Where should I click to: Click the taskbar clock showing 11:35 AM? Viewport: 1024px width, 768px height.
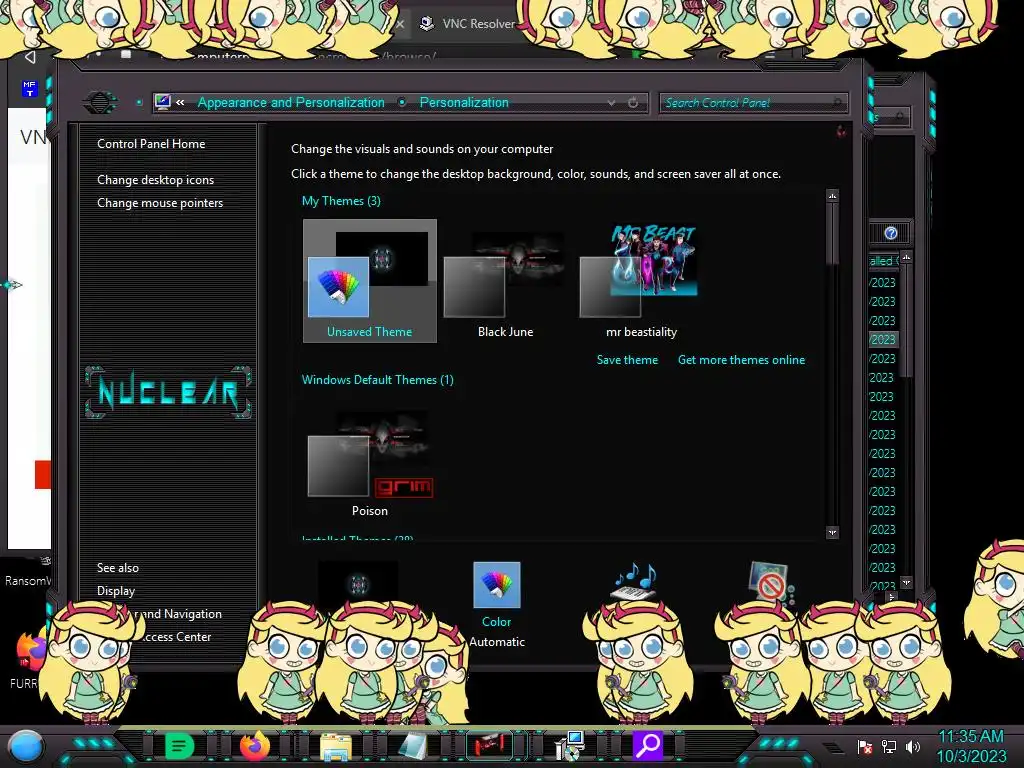[x=971, y=746]
